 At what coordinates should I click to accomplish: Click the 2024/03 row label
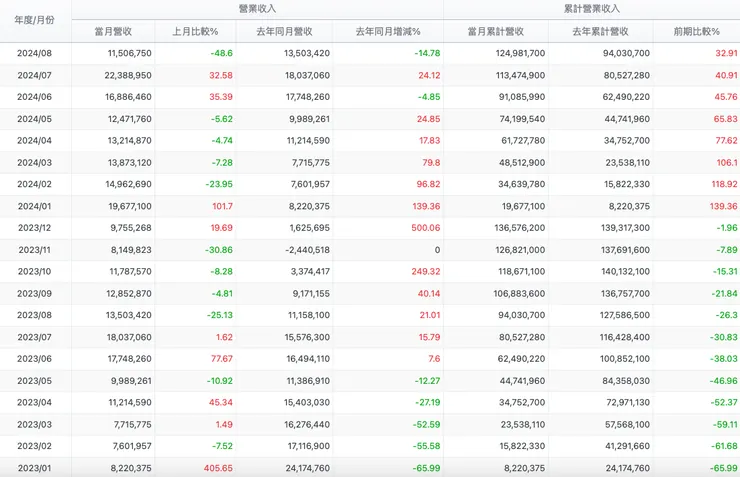point(34,163)
